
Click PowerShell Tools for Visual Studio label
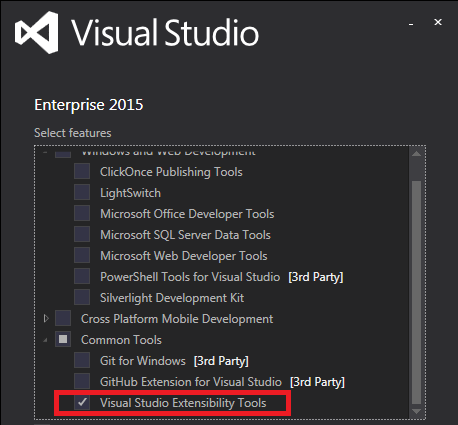click(x=190, y=277)
